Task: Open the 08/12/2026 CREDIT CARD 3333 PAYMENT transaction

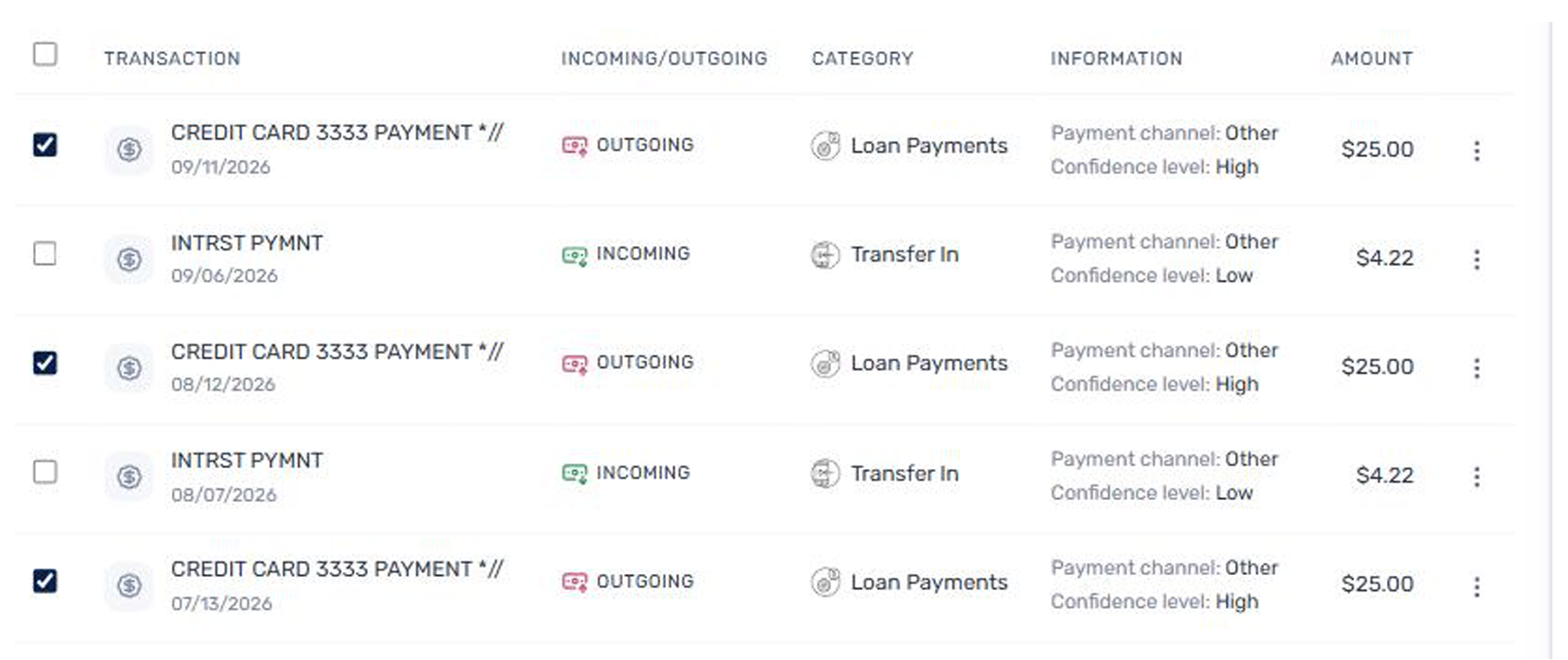Action: pyautogui.click(x=337, y=352)
